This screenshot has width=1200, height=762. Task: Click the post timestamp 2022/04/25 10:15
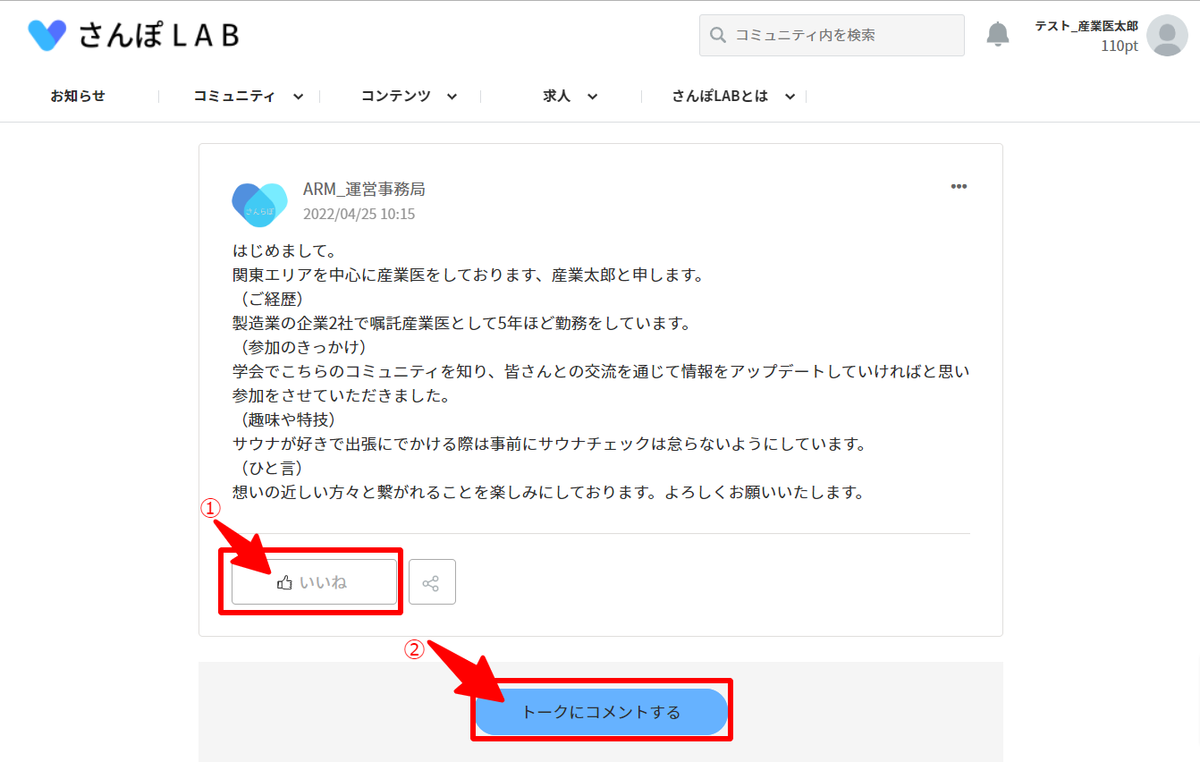(359, 214)
